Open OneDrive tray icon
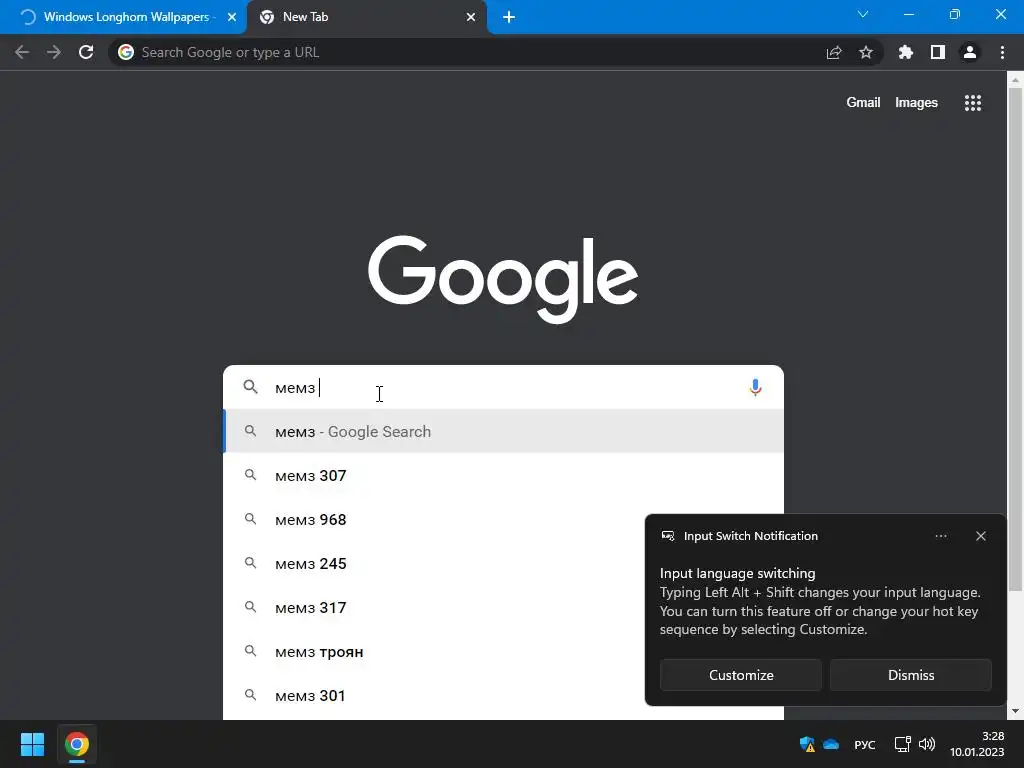The width and height of the screenshot is (1024, 768). [831, 744]
